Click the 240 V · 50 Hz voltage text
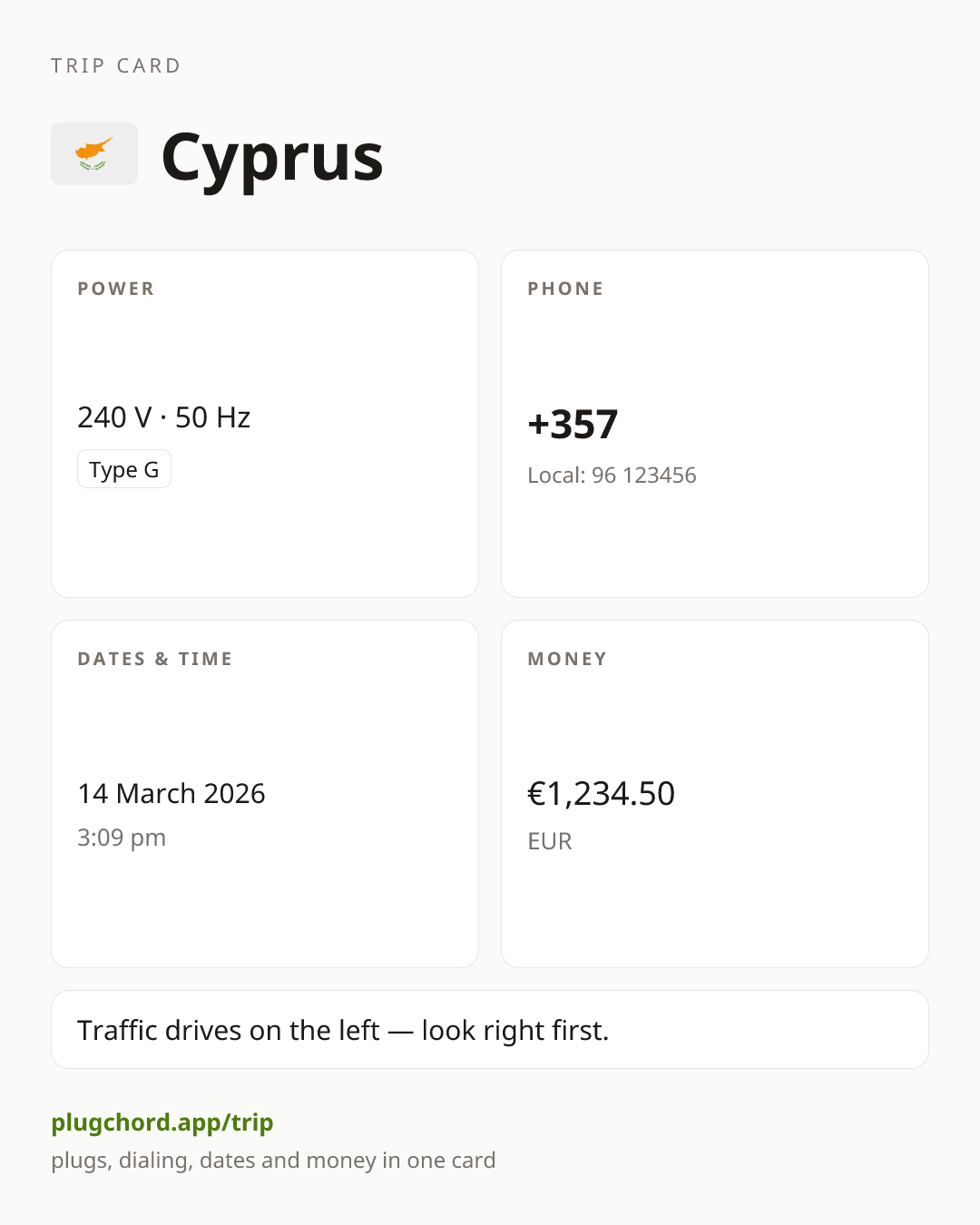 pos(164,417)
